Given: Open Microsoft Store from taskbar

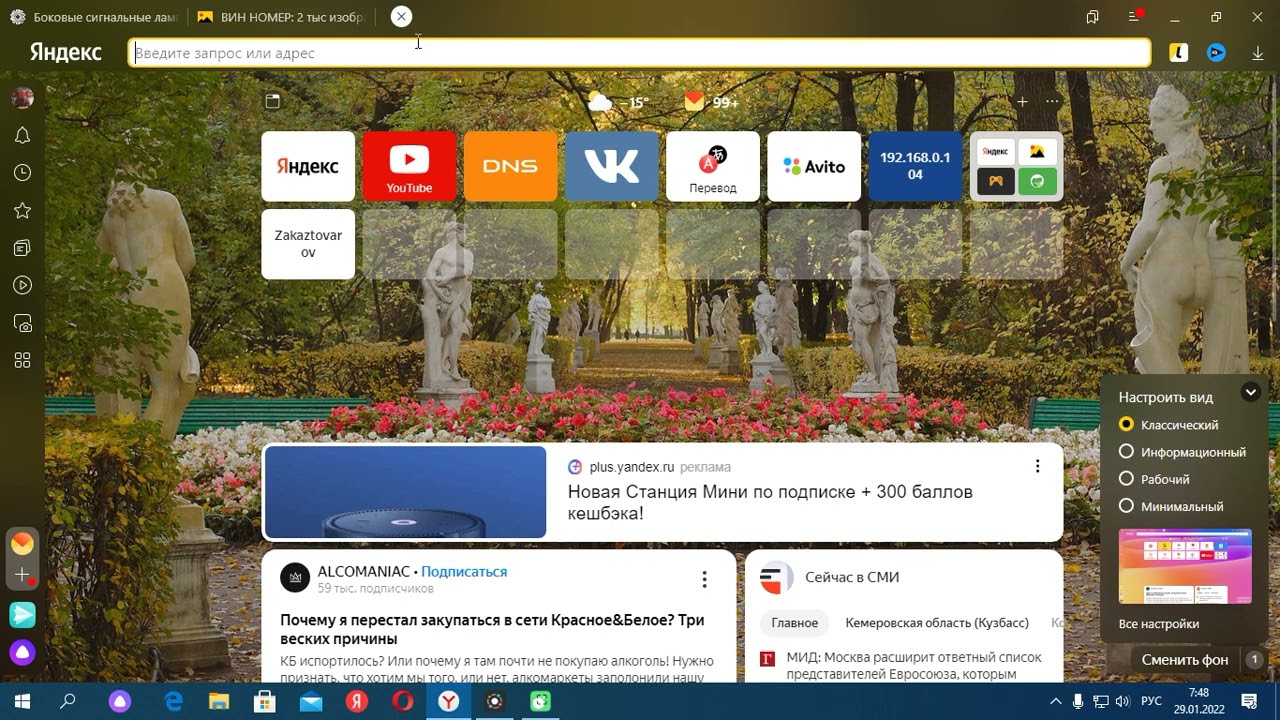Looking at the screenshot, I should tap(265, 701).
